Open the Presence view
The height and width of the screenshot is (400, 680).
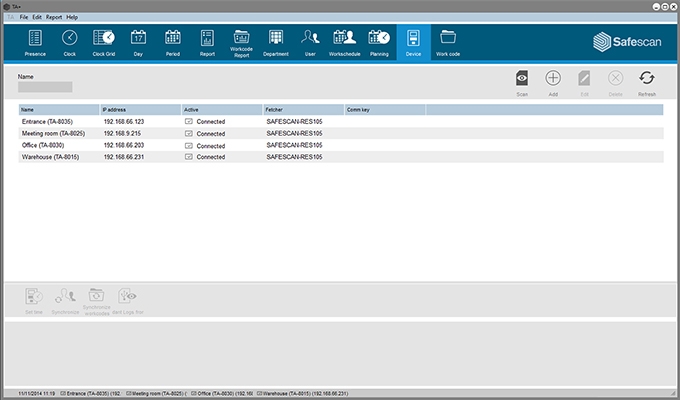[x=35, y=42]
